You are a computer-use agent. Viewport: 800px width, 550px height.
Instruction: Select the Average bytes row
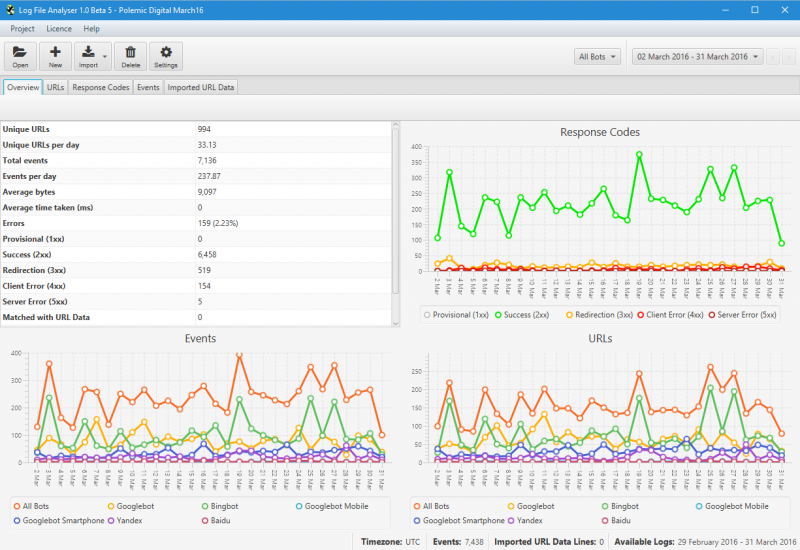pyautogui.click(x=196, y=192)
